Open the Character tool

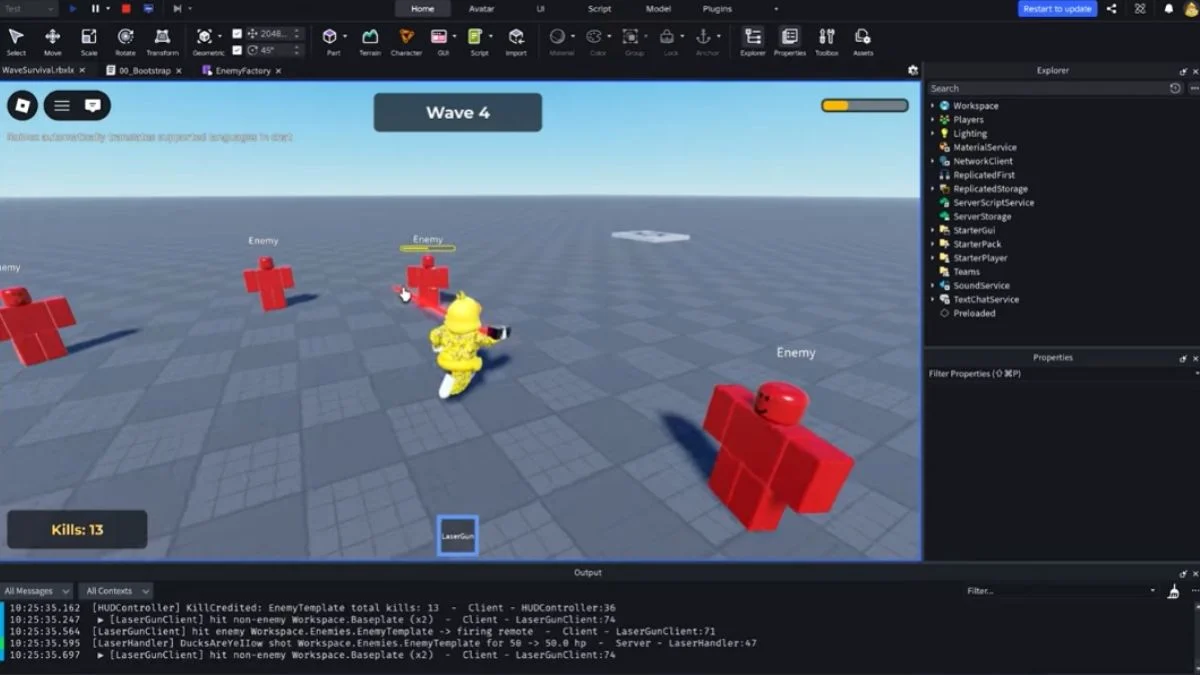coord(406,41)
